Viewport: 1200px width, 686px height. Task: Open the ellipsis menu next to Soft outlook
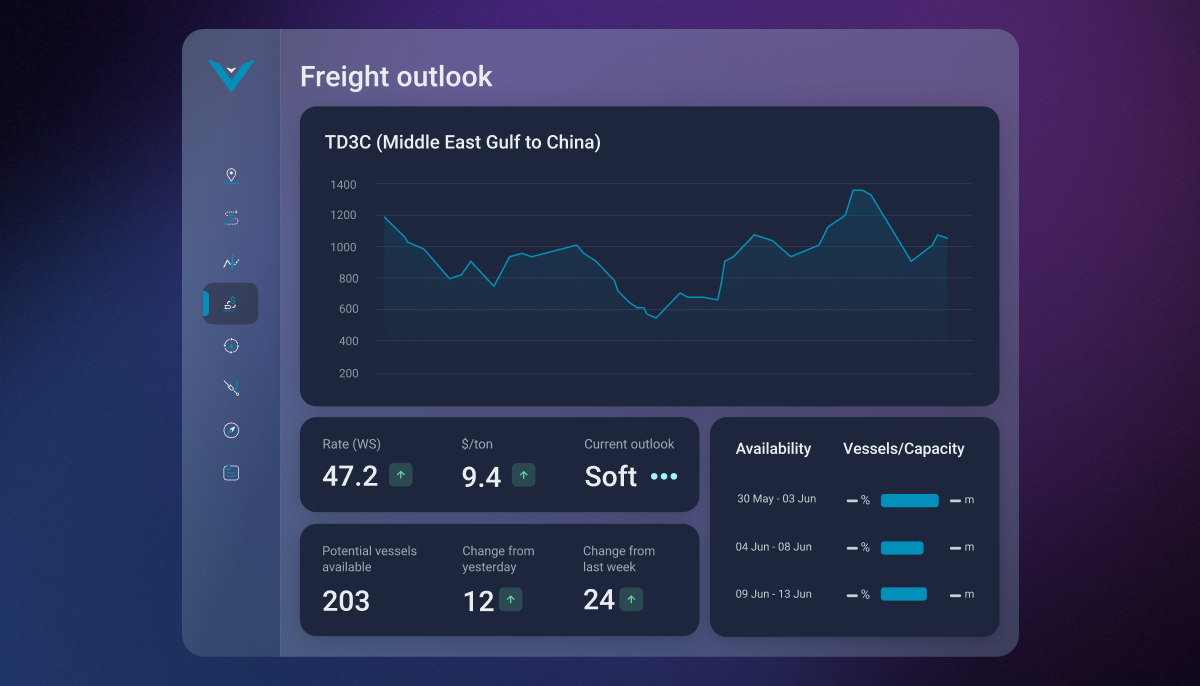point(664,478)
